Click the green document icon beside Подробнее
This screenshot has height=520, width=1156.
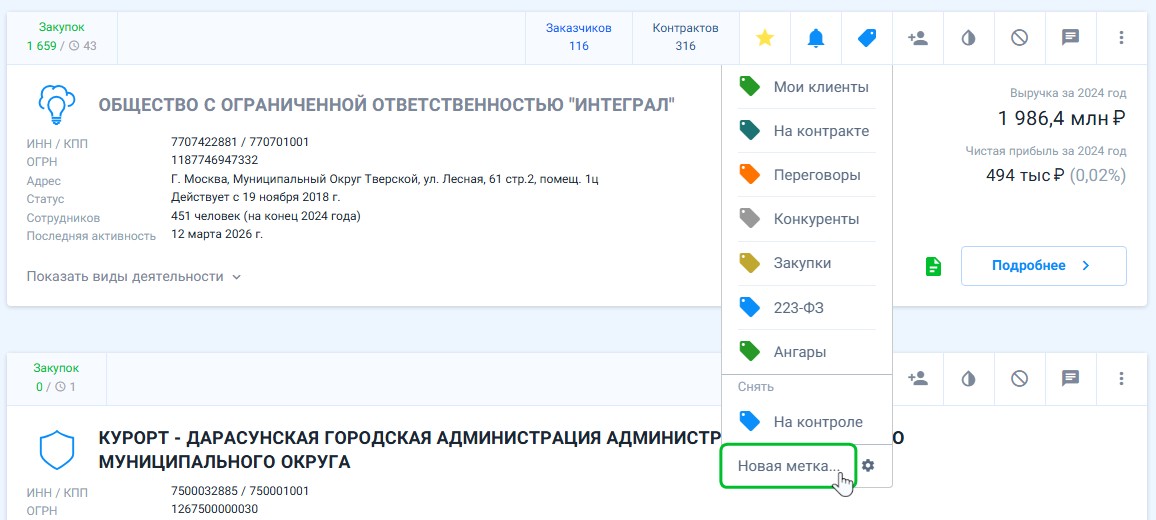point(933,266)
